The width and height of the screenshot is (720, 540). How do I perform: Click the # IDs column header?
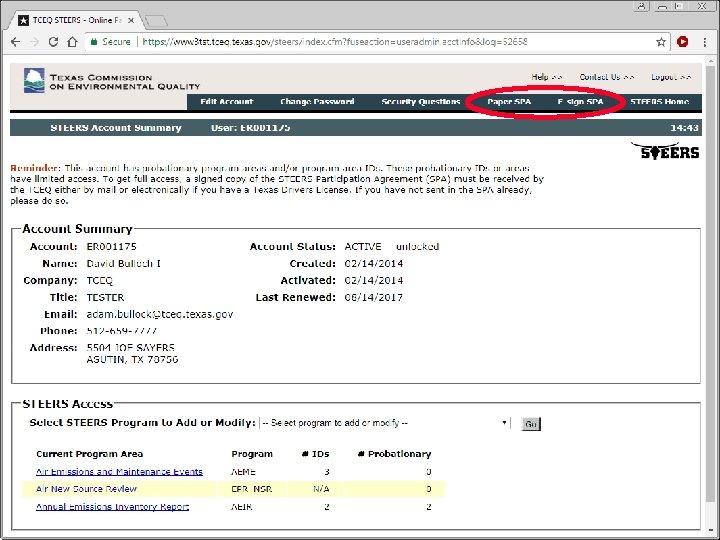pyautogui.click(x=315, y=454)
